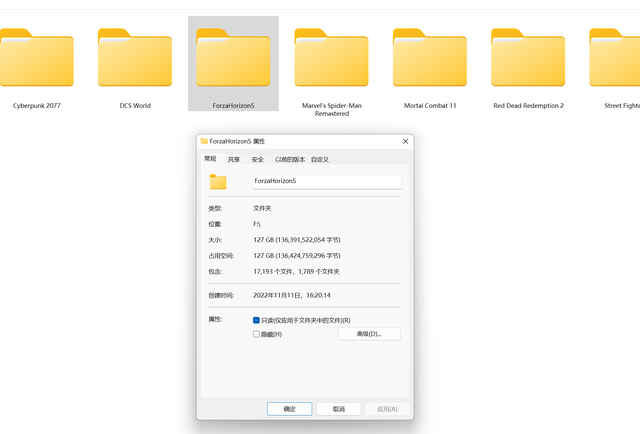Screen dimensions: 640x434
Task: Toggle the read-only (只读) checkbox
Action: point(256,320)
